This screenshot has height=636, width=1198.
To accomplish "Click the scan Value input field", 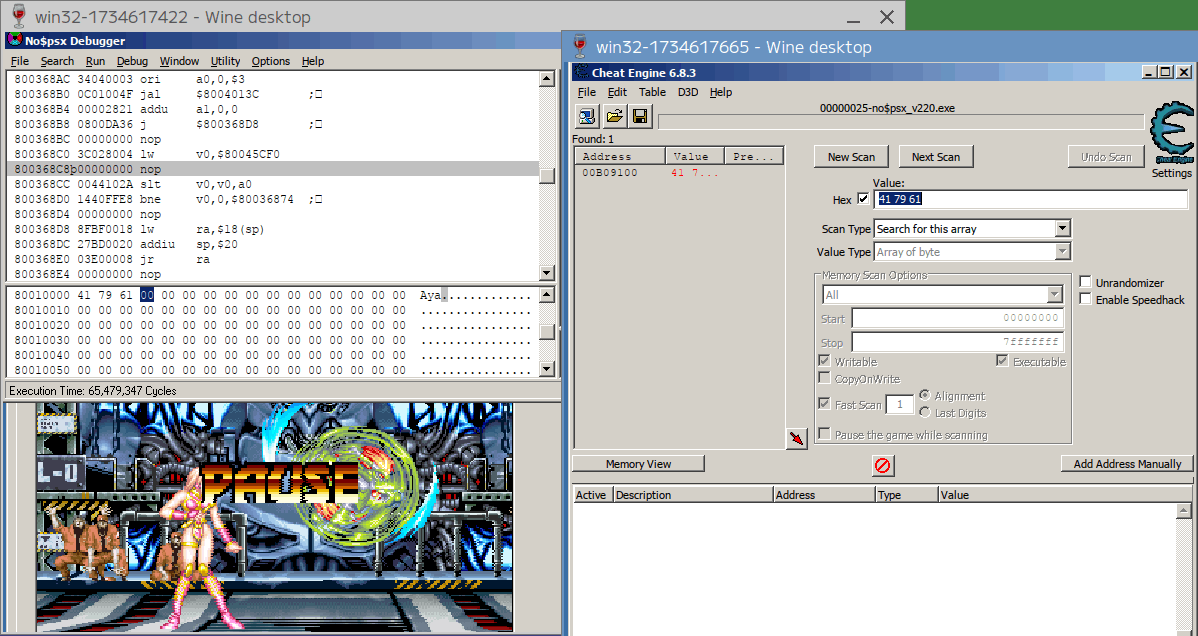I will (1031, 199).
